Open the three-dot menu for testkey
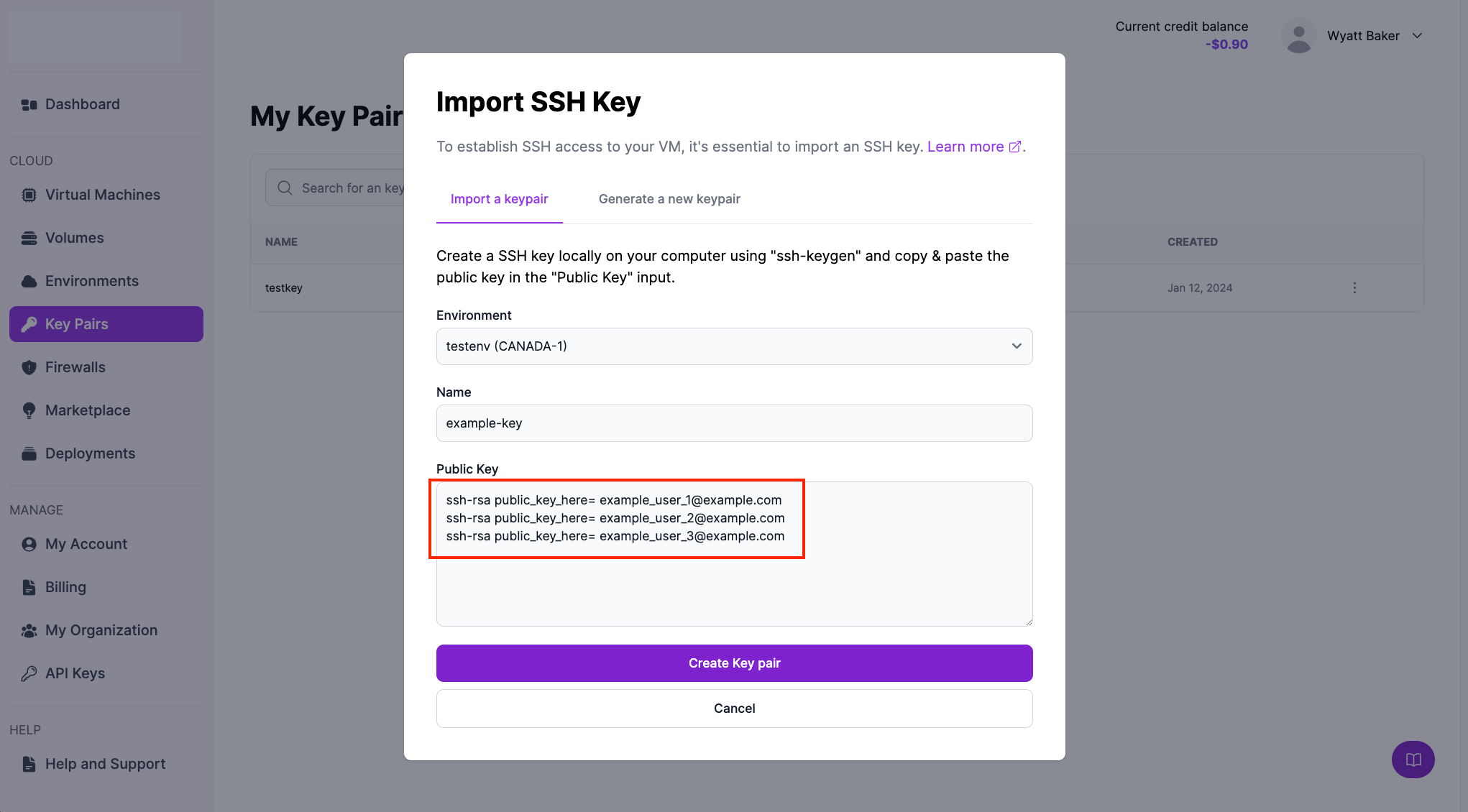Viewport: 1468px width, 812px height. click(x=1354, y=287)
